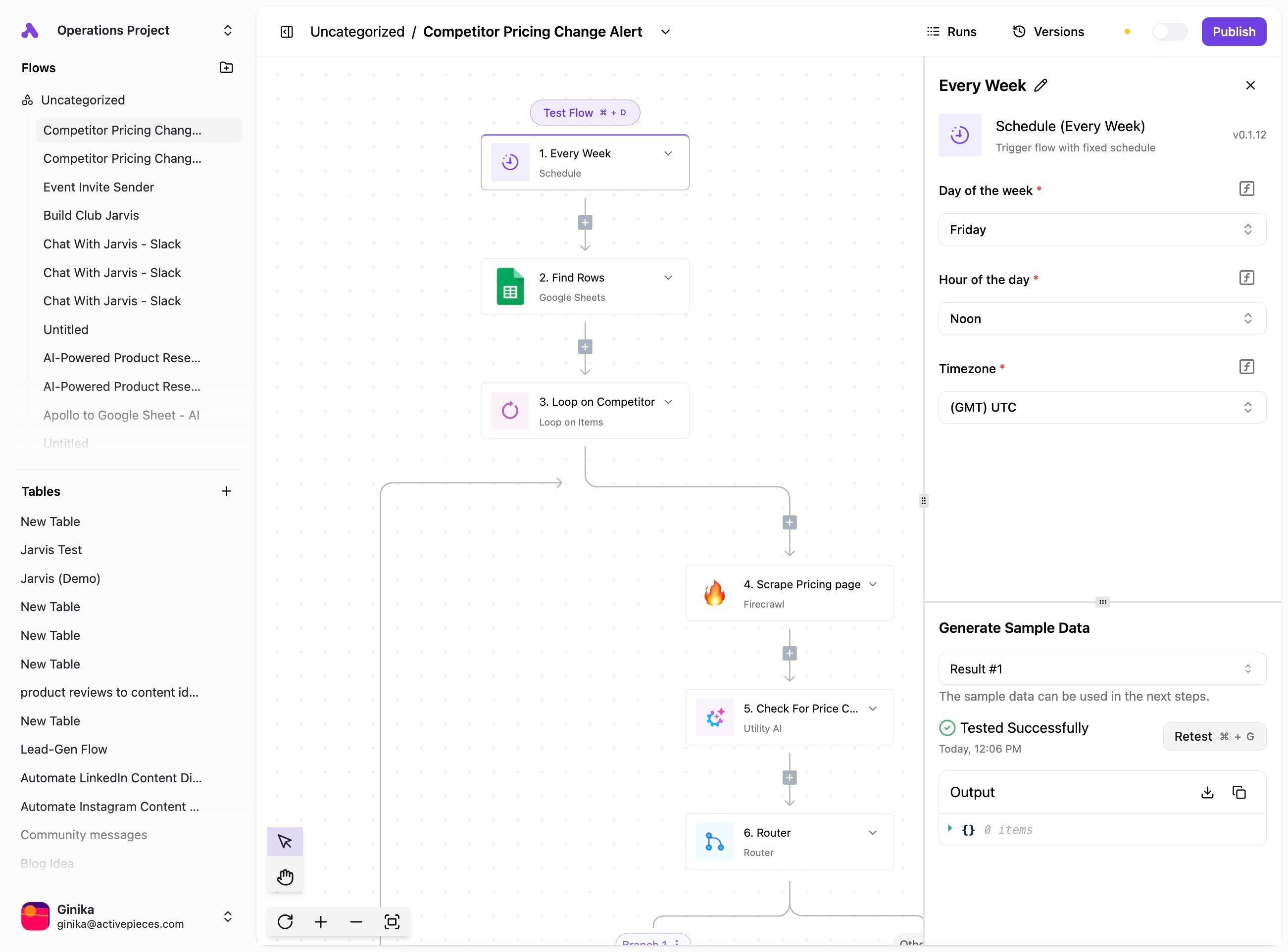Toggle dynamic value for Day of the week
Viewport: 1288px width, 952px height.
[x=1246, y=189]
